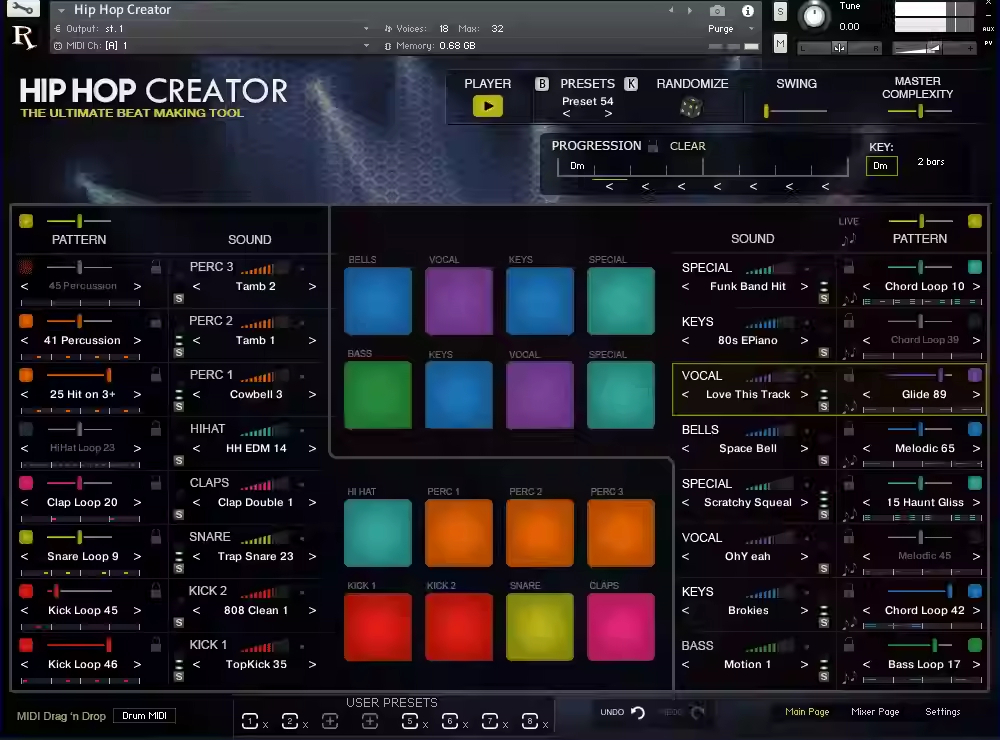Trigger the green BASS pad
This screenshot has height=740, width=1000.
coord(378,394)
